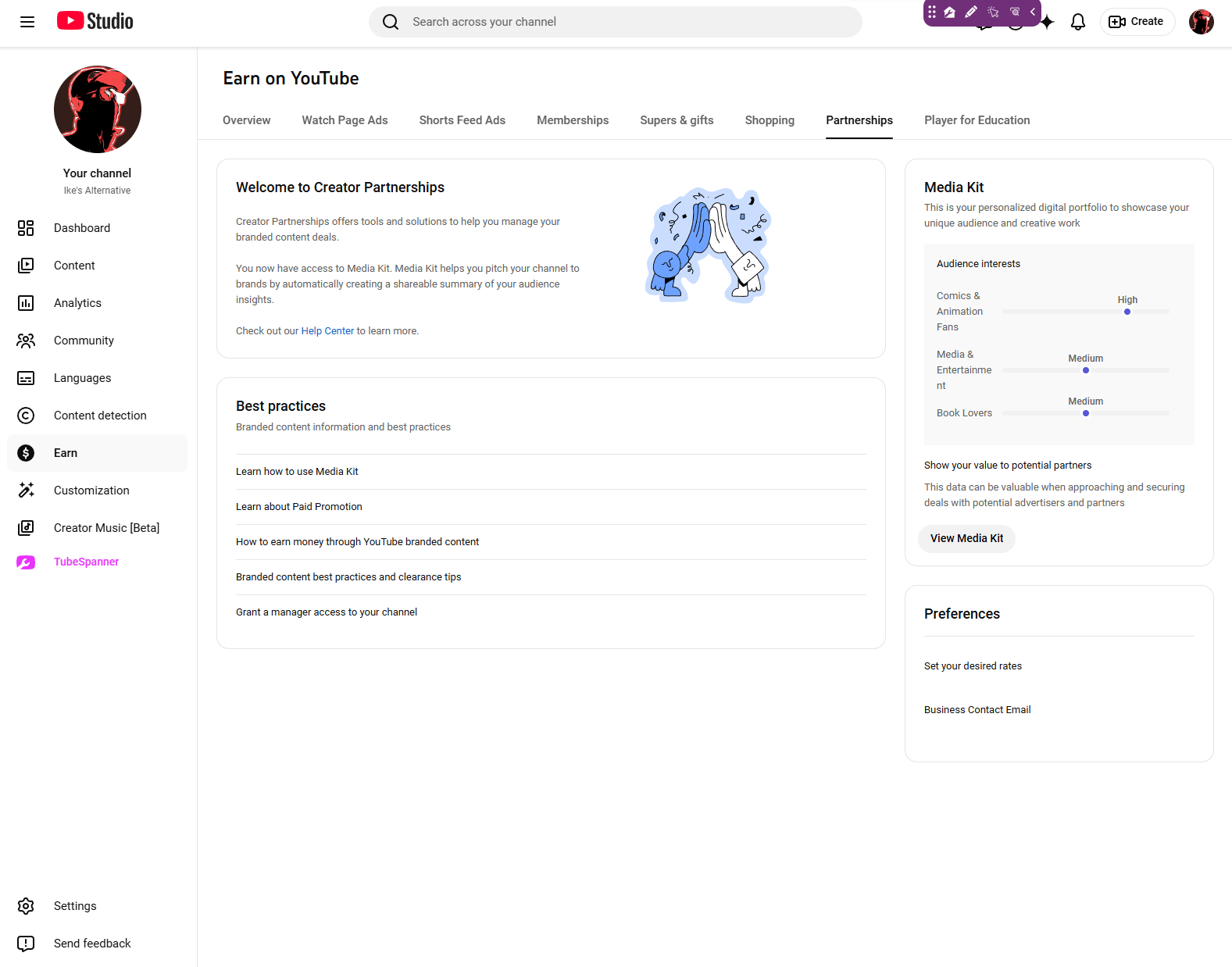Open TubeSpanner from the sidebar

tap(86, 562)
